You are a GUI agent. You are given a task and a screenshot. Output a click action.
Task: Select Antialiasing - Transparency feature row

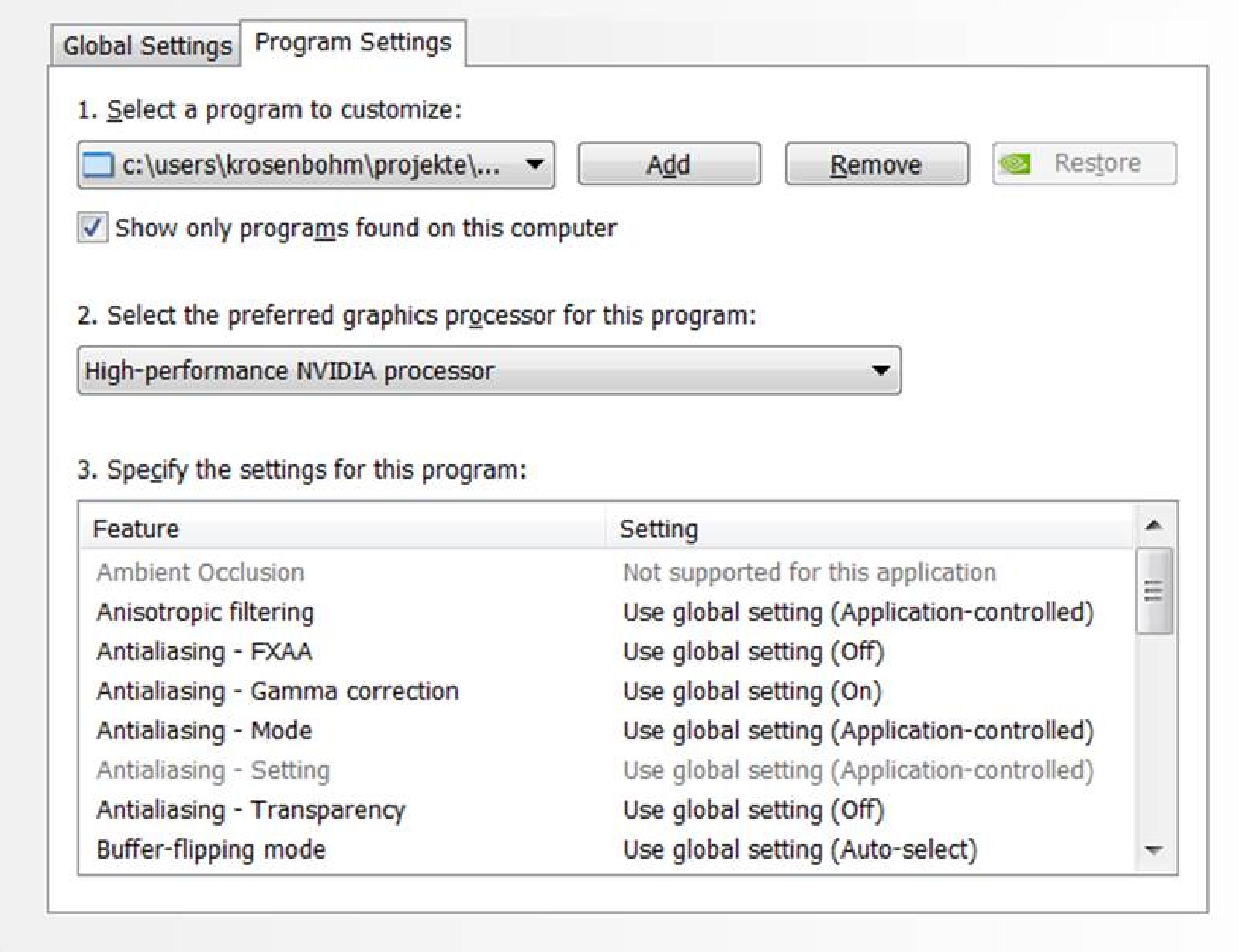click(x=251, y=810)
